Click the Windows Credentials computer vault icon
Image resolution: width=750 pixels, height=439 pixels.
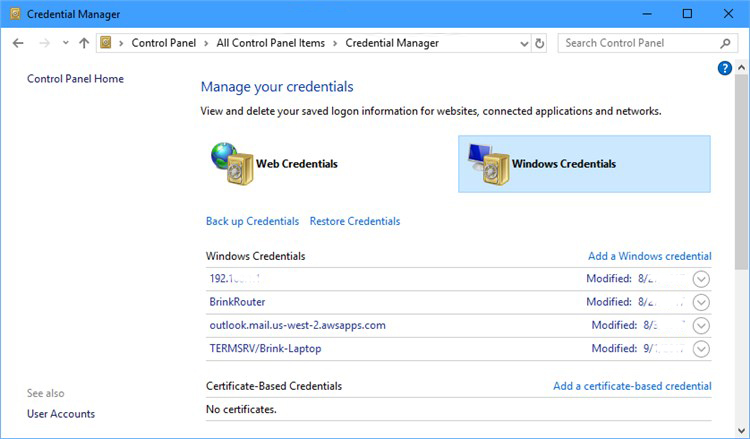pos(487,164)
